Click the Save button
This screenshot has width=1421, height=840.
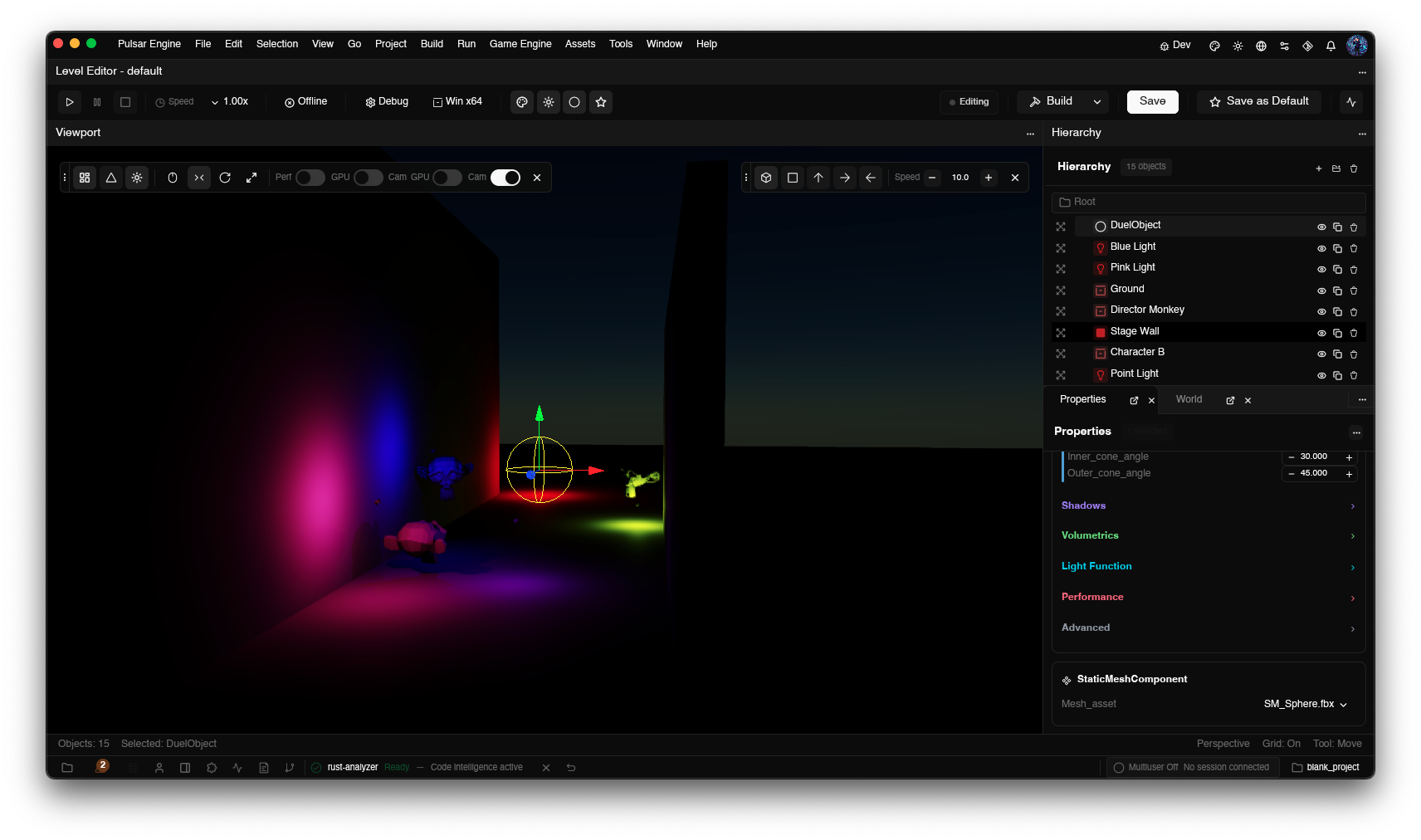[1152, 101]
